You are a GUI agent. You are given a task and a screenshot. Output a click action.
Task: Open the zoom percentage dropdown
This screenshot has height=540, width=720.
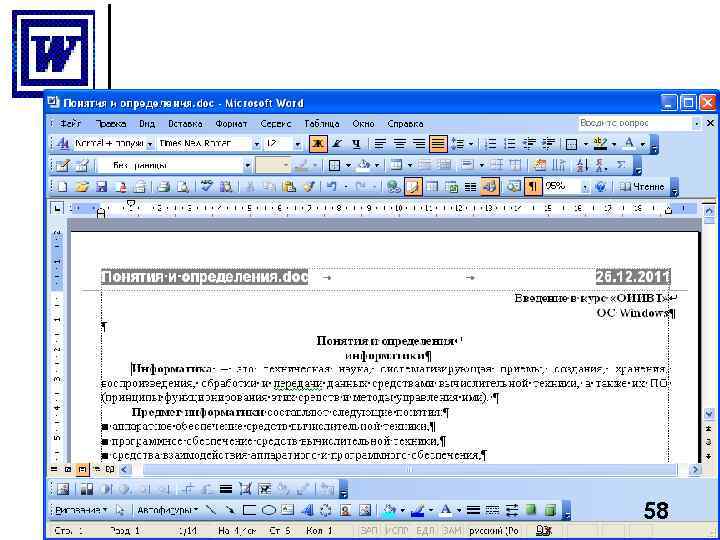point(585,187)
